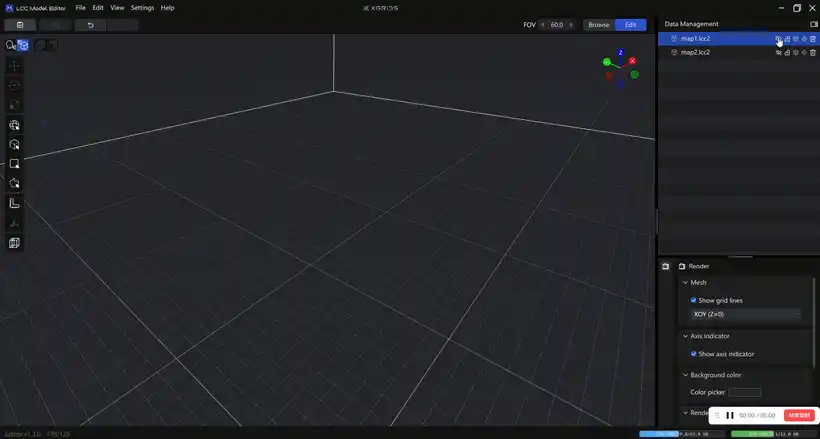Click the FPS readout in the status bar

(x=59, y=434)
